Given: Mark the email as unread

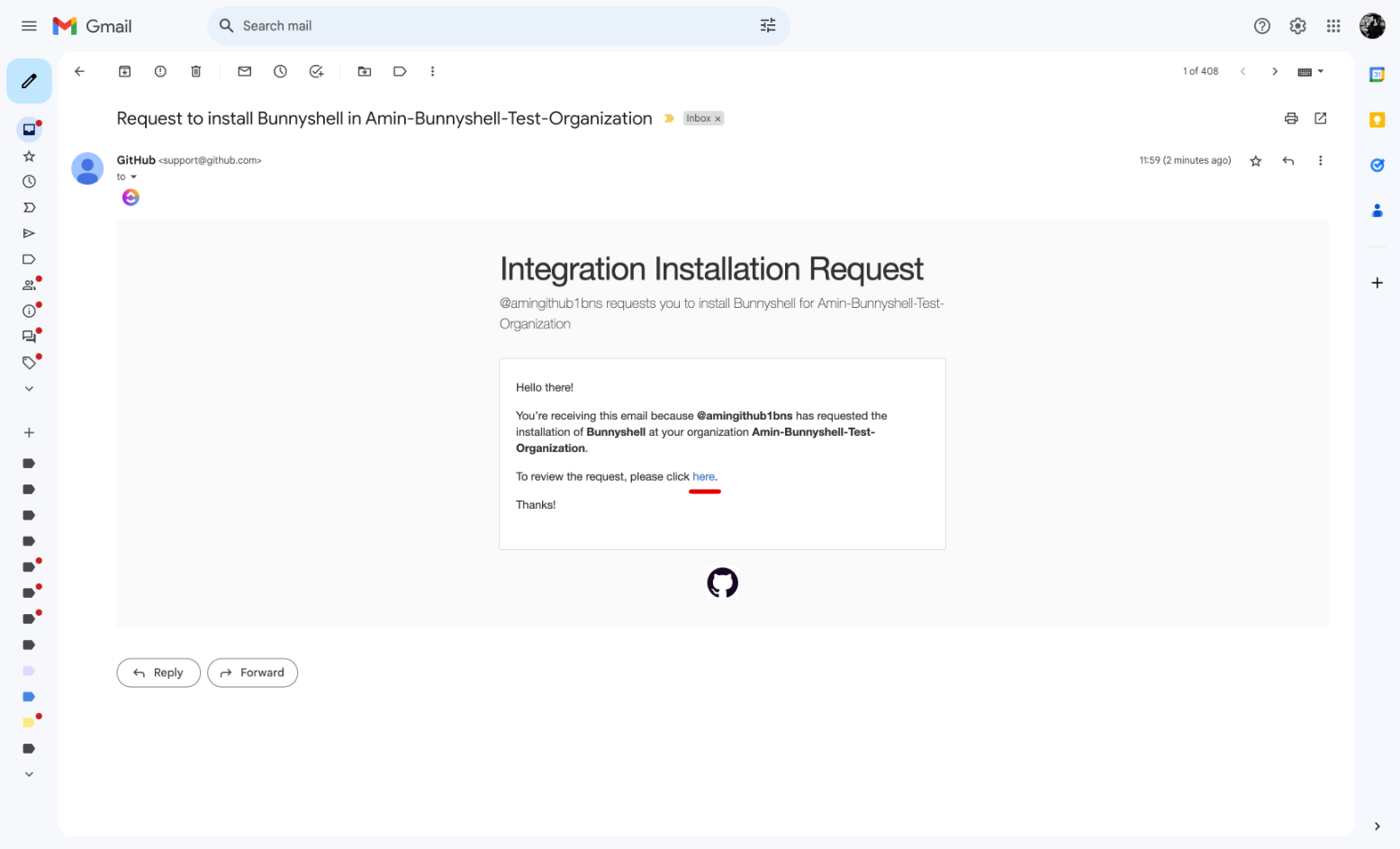Looking at the screenshot, I should pos(245,71).
